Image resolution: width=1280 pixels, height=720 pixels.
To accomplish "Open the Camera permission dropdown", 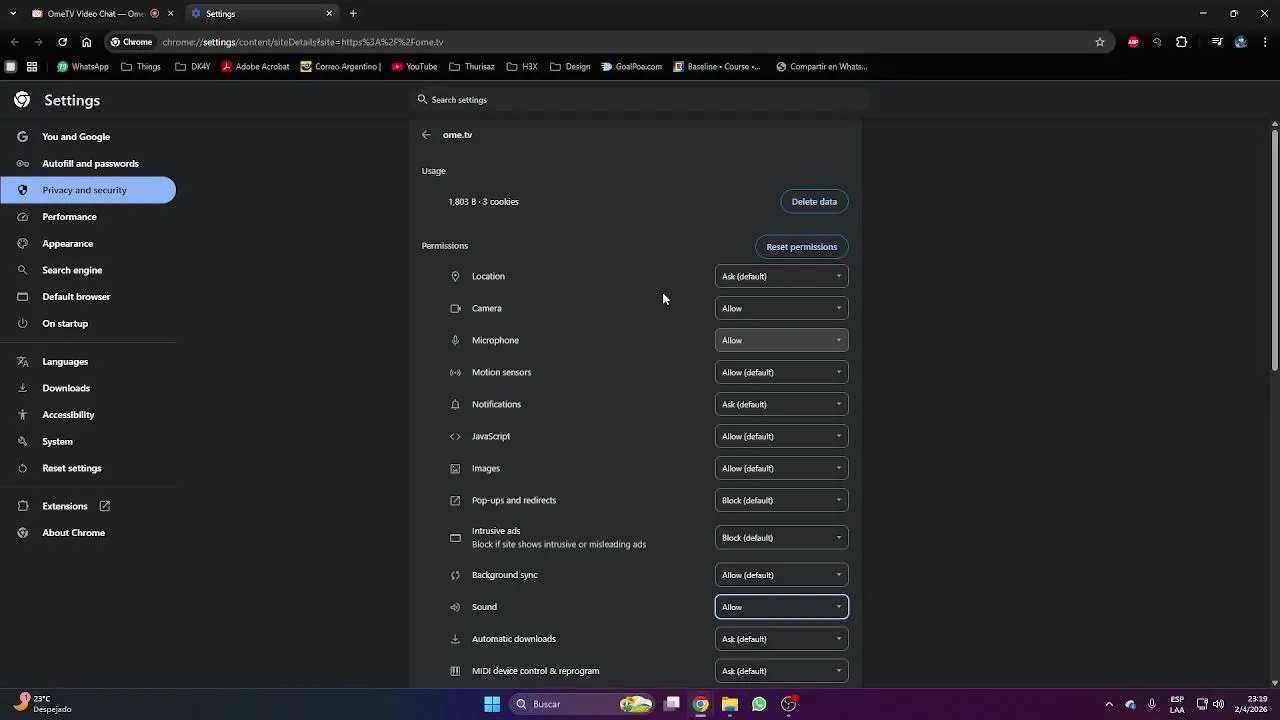I will point(782,308).
